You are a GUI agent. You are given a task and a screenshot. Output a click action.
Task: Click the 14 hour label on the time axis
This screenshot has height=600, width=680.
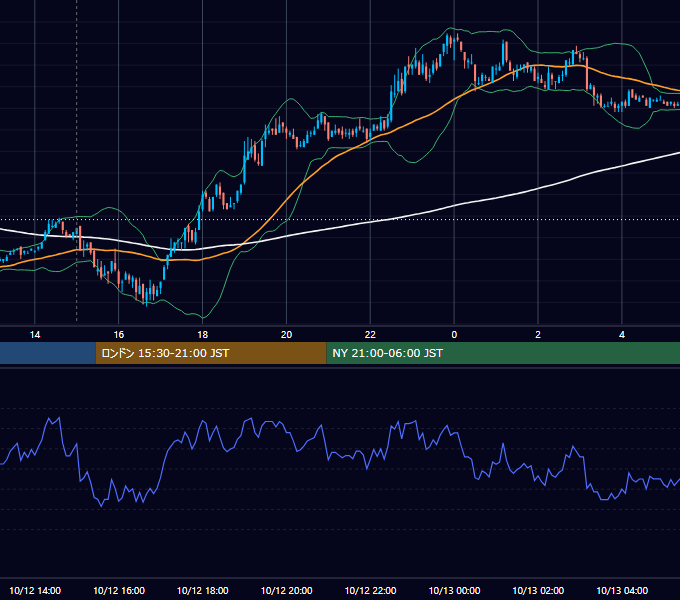[35, 335]
